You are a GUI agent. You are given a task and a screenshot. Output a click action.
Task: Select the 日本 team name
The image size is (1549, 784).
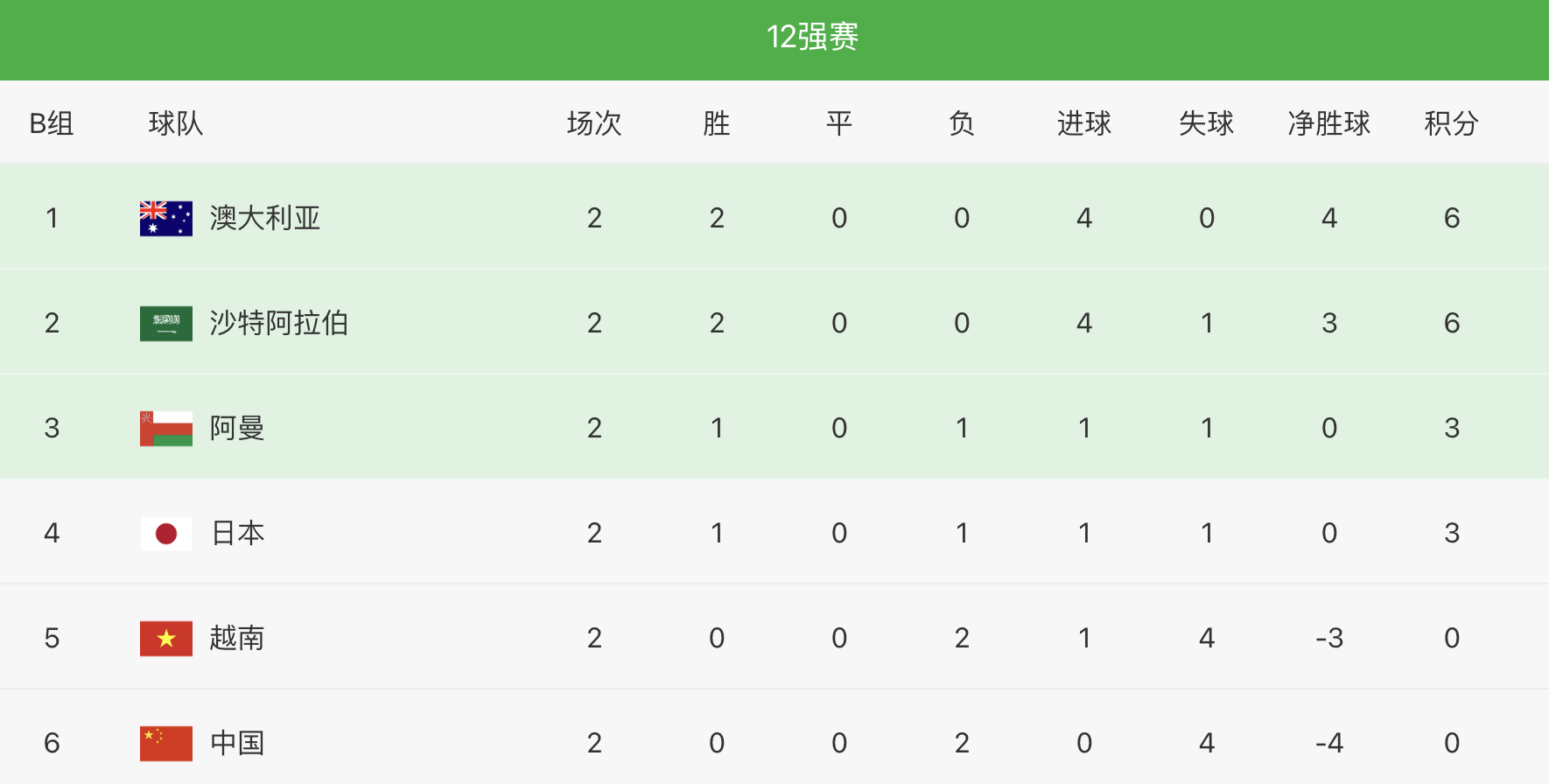[x=237, y=533]
